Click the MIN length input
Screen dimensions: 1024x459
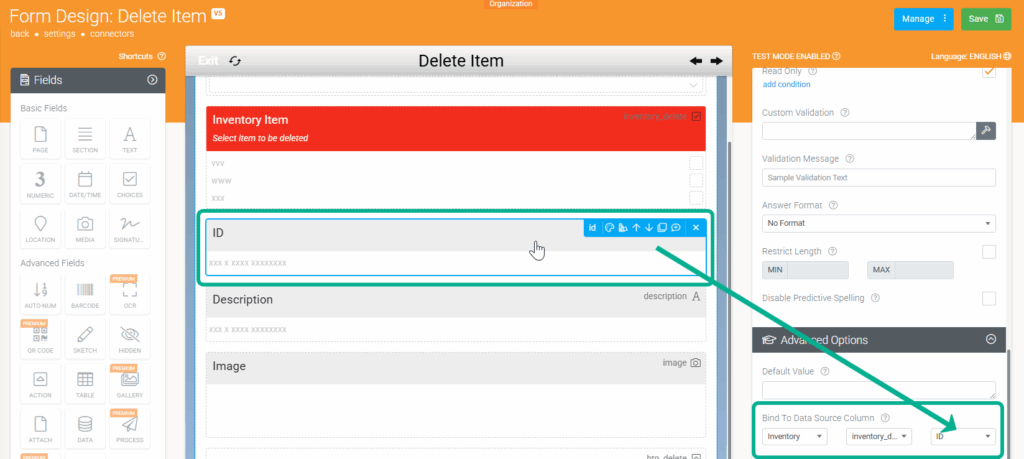818,270
